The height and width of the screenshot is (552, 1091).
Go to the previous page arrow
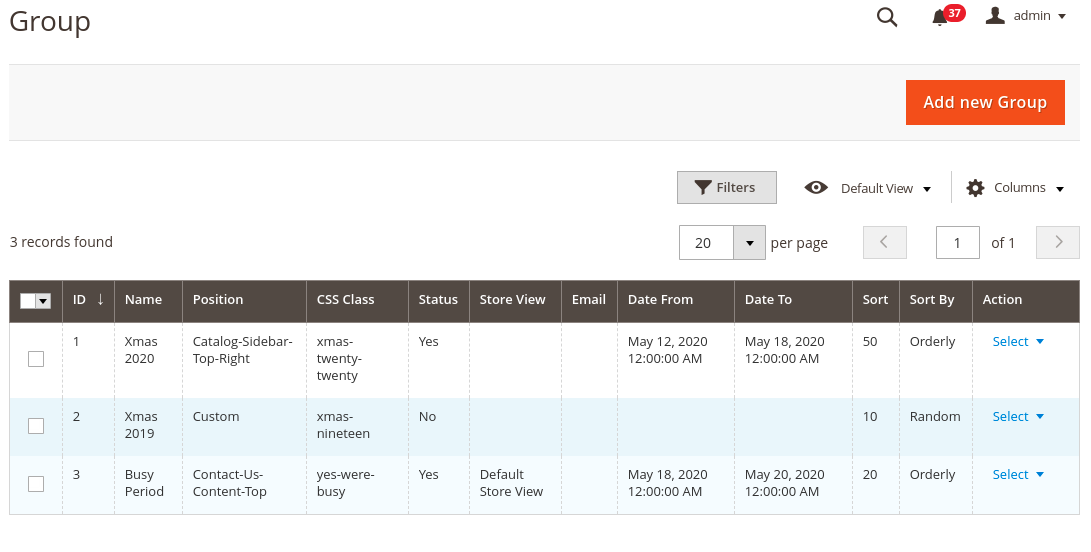(885, 243)
